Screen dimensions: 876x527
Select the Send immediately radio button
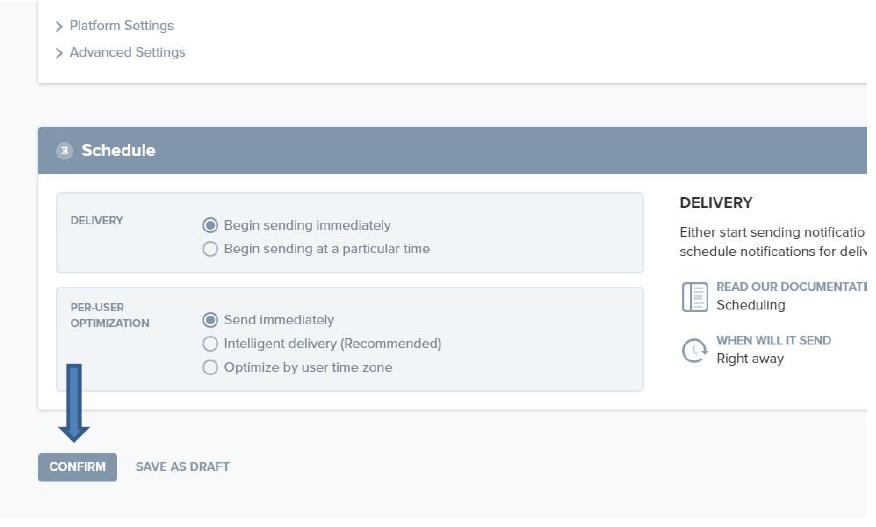coord(210,320)
